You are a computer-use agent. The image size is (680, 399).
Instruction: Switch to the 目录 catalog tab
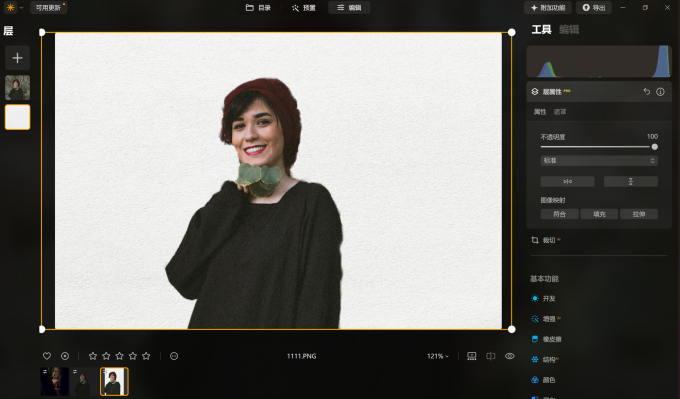click(258, 8)
